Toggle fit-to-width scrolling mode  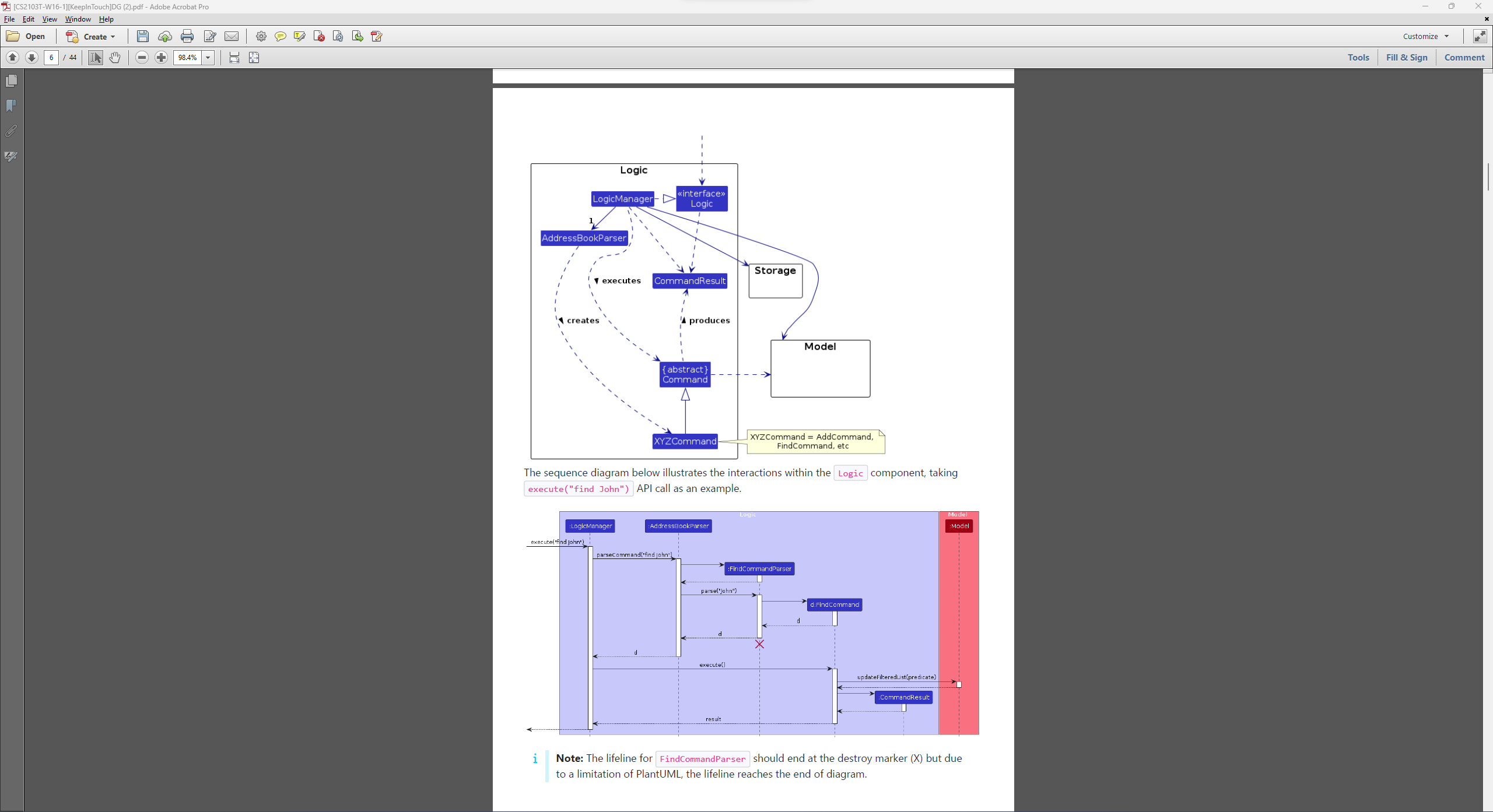[234, 57]
